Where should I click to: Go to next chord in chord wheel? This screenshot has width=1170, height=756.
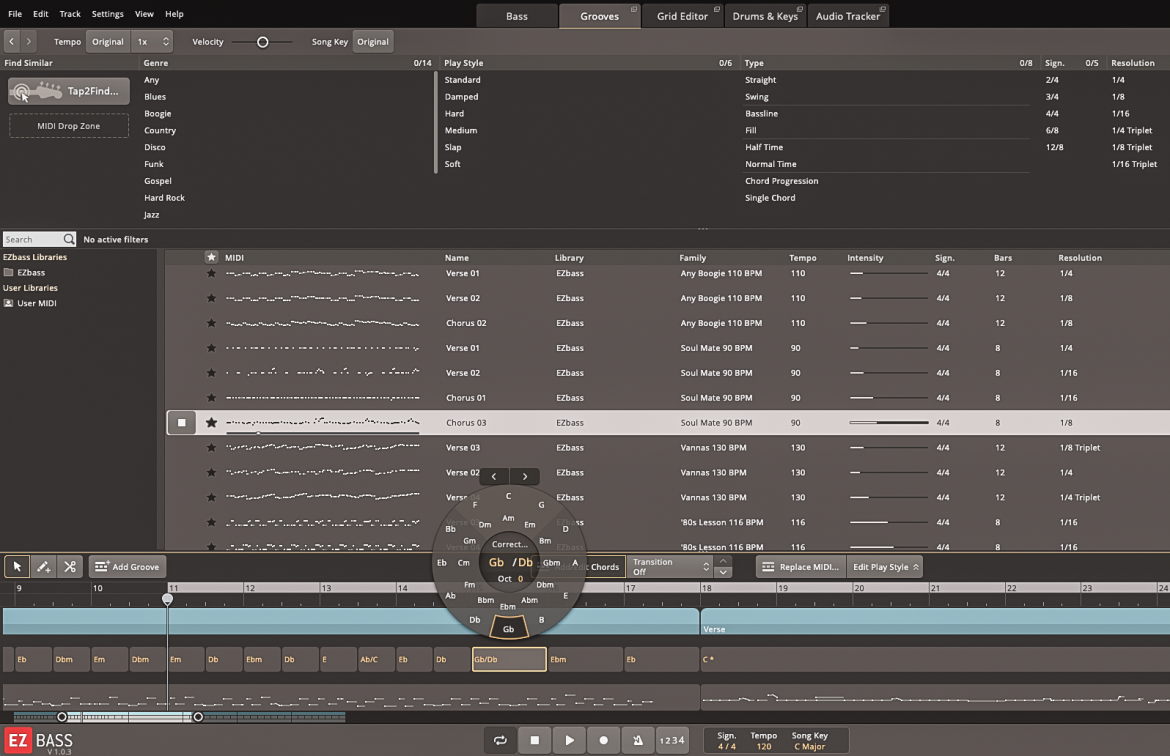525,476
